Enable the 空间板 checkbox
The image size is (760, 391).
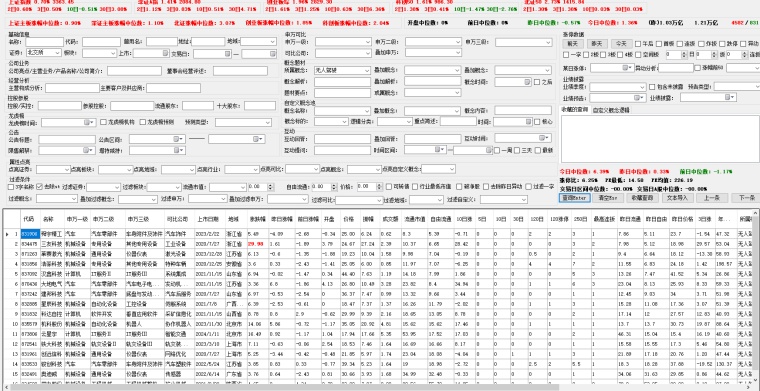(638, 55)
